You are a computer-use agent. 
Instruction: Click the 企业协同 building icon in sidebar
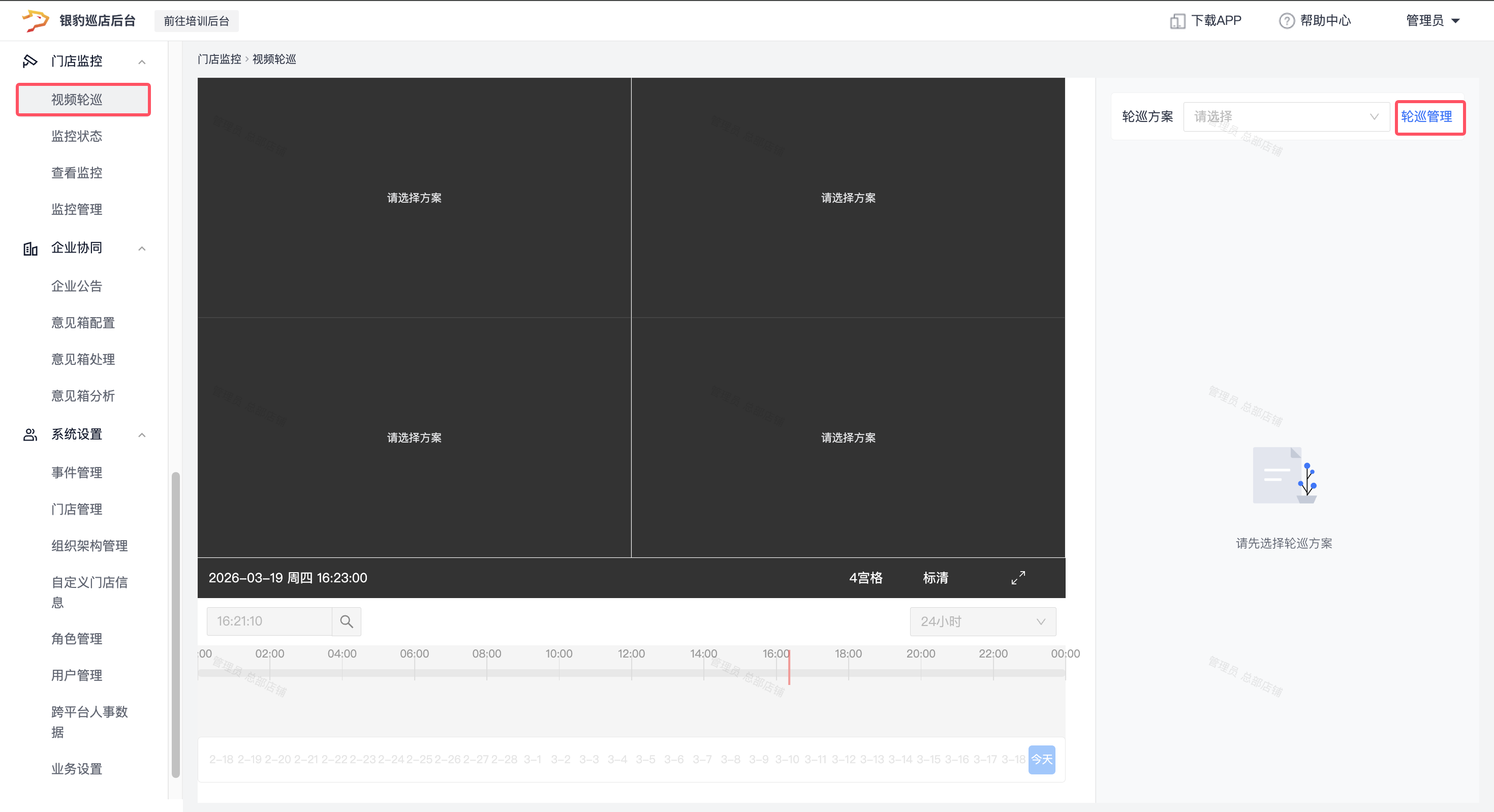coord(30,248)
